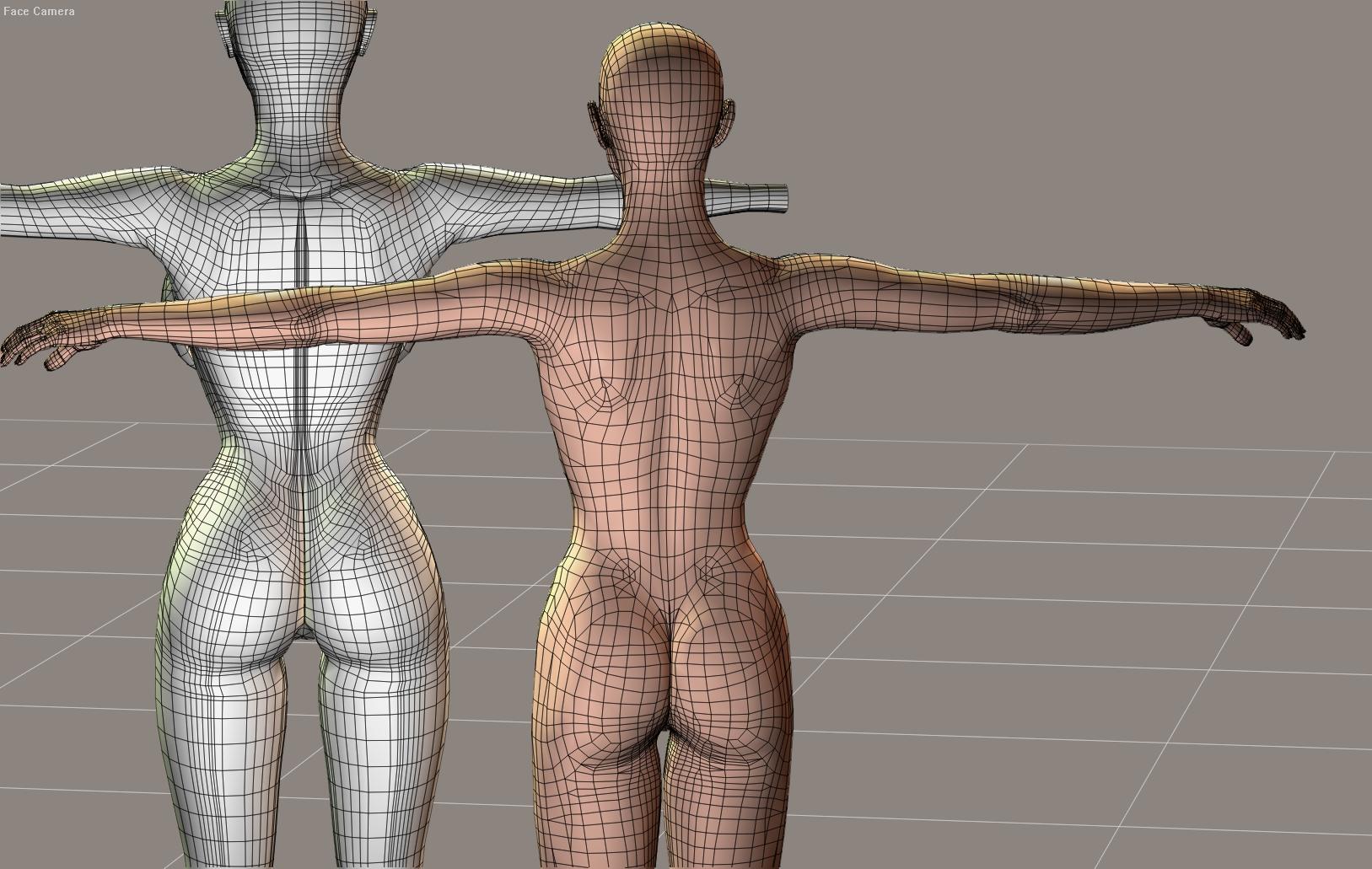
Task: Open the Face Camera view selector label
Action: pos(39,11)
